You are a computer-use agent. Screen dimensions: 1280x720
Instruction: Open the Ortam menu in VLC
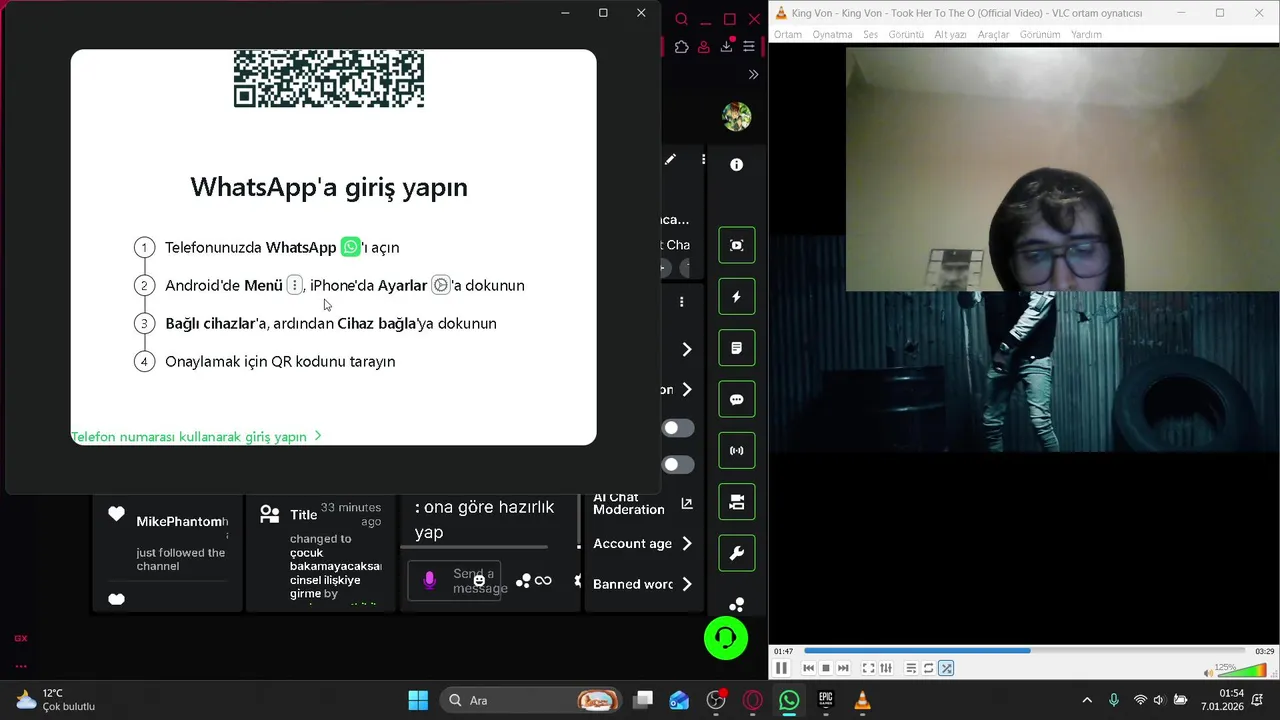[788, 34]
